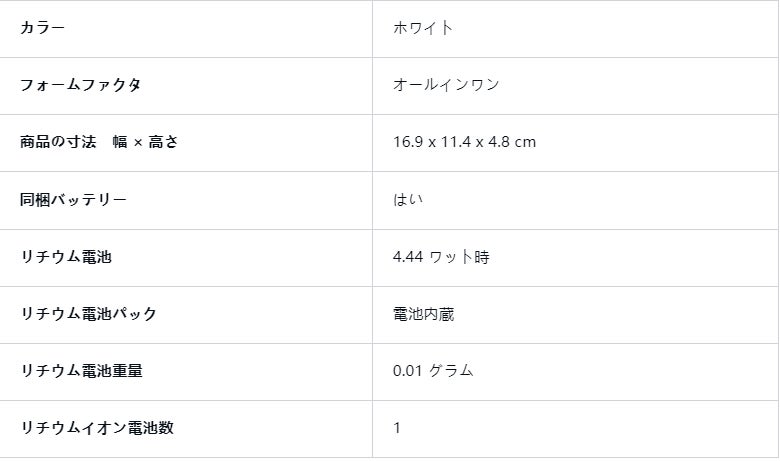This screenshot has width=780, height=461.
Task: Click the フォームファクタ label
Action: [x=81, y=85]
